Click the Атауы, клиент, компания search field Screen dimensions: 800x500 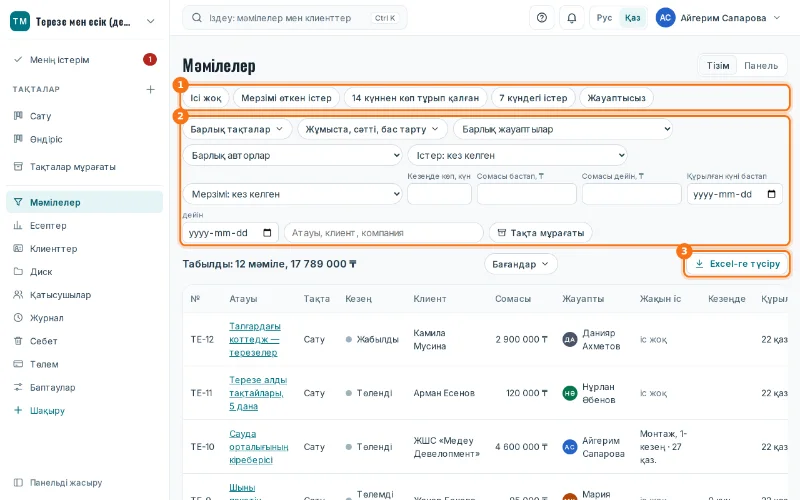click(384, 233)
